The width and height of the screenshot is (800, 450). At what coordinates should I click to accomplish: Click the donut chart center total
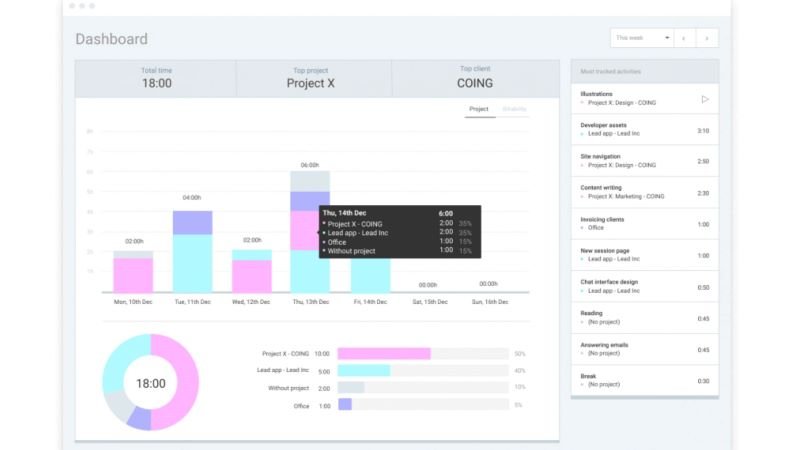tap(151, 383)
